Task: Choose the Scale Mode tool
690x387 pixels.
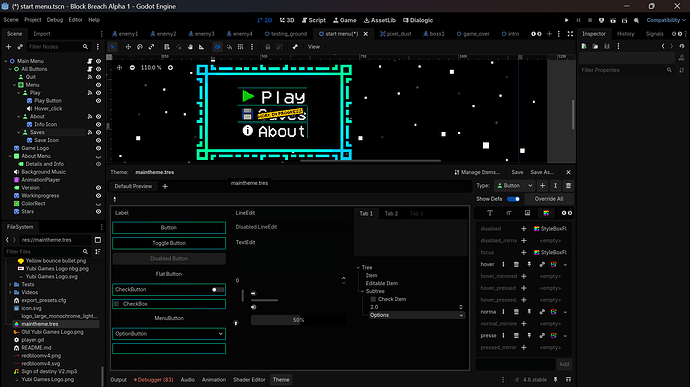Action: click(x=151, y=47)
